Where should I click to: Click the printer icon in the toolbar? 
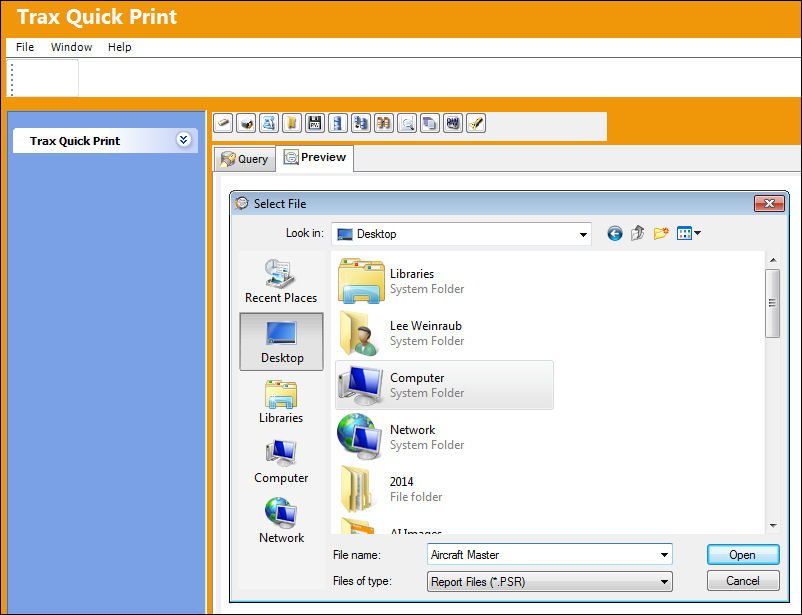pyautogui.click(x=246, y=123)
